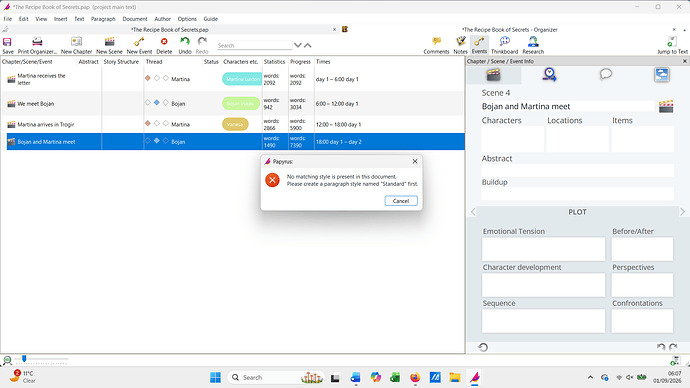Click the Abstract text field
Image resolution: width=690 pixels, height=388 pixels.
[577, 170]
